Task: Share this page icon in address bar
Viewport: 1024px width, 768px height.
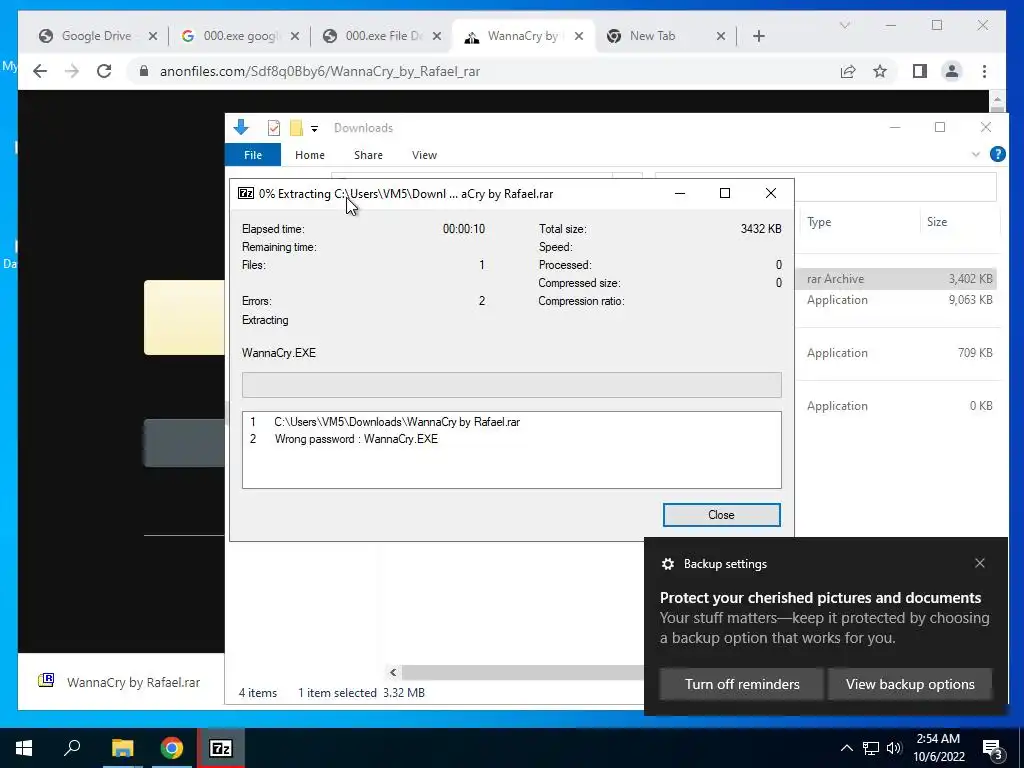Action: pyautogui.click(x=848, y=71)
